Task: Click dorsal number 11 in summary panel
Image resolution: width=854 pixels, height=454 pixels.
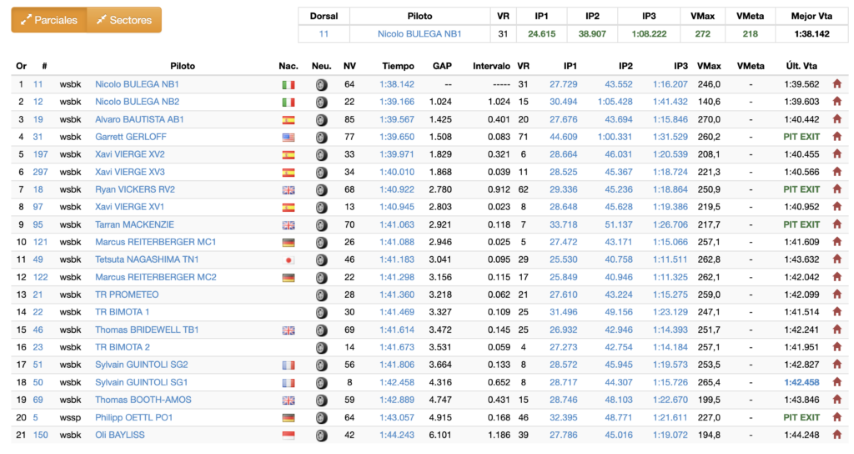Action: 324,34
